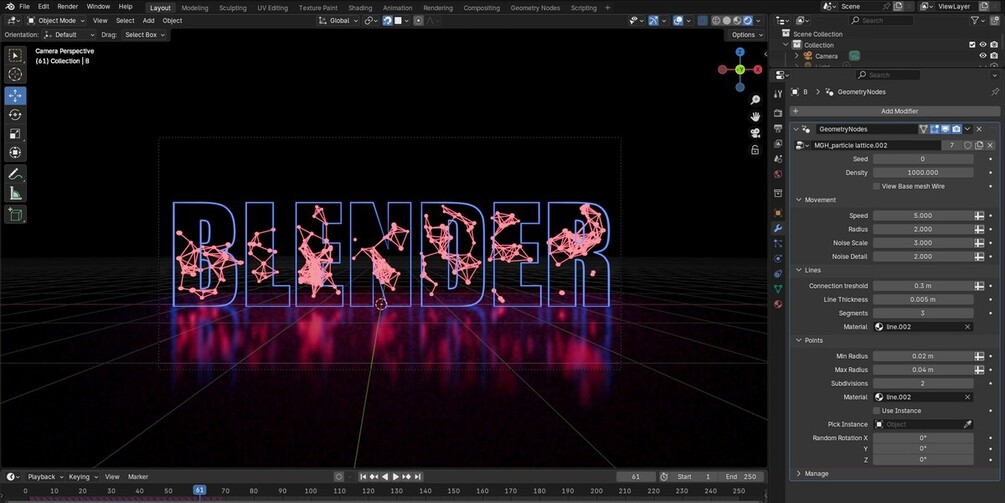Select the Cursor tool in the left toolbar

click(15, 75)
